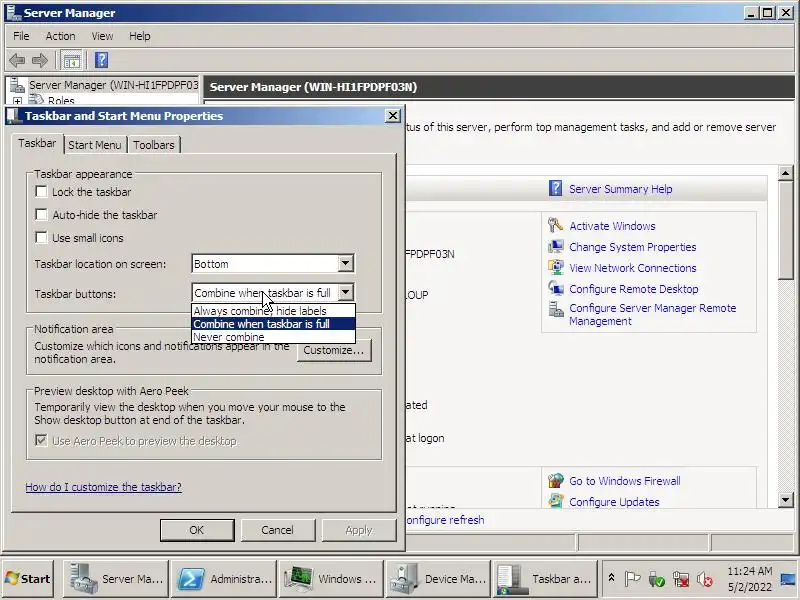Click the Apply button
This screenshot has height=600, width=800.
[x=359, y=530]
